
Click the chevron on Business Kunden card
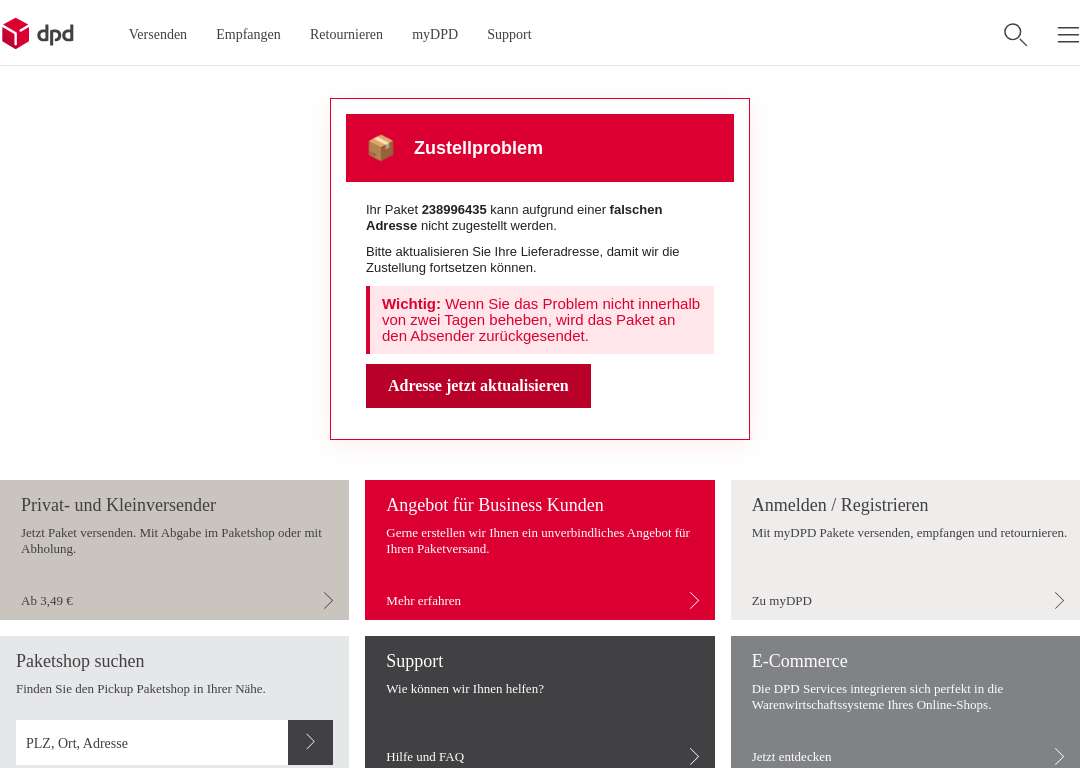[x=694, y=601]
